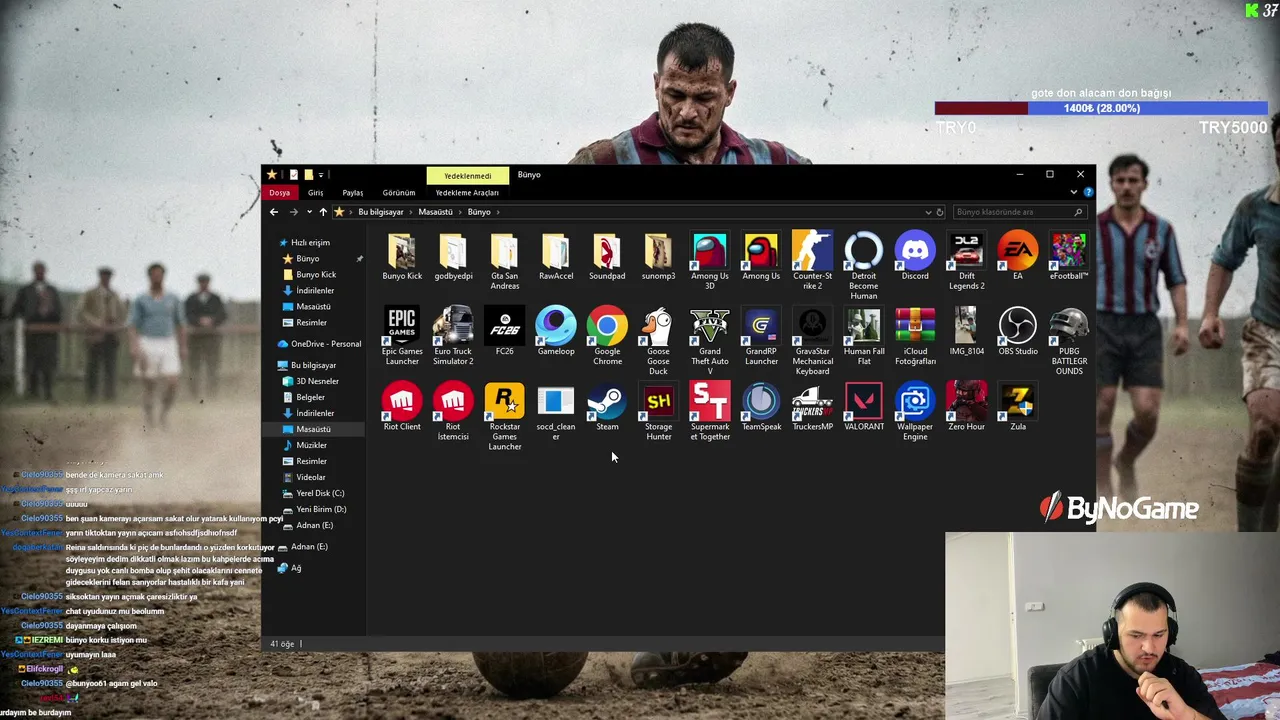Click the Zula game shortcut
This screenshot has width=1280, height=720.
pos(1018,407)
